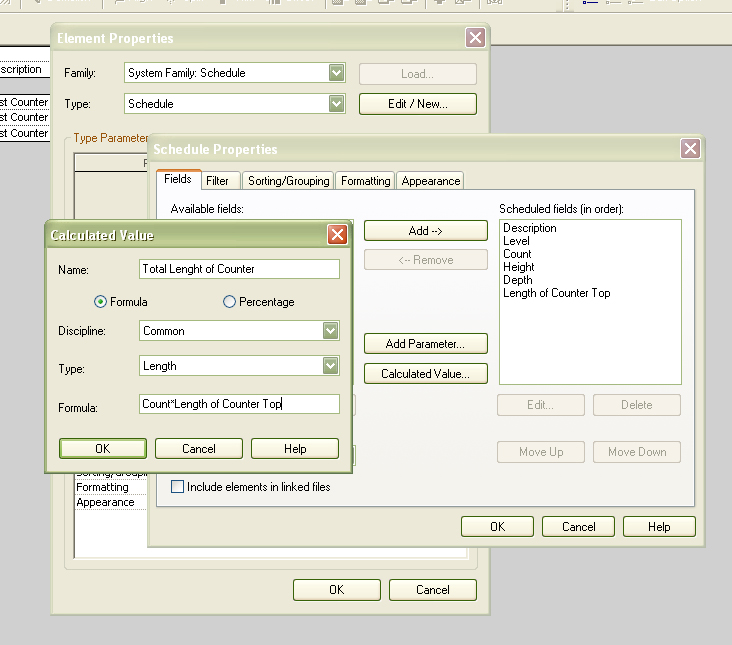Open the Type dropdown showing Length
The width and height of the screenshot is (732, 645).
(x=330, y=366)
